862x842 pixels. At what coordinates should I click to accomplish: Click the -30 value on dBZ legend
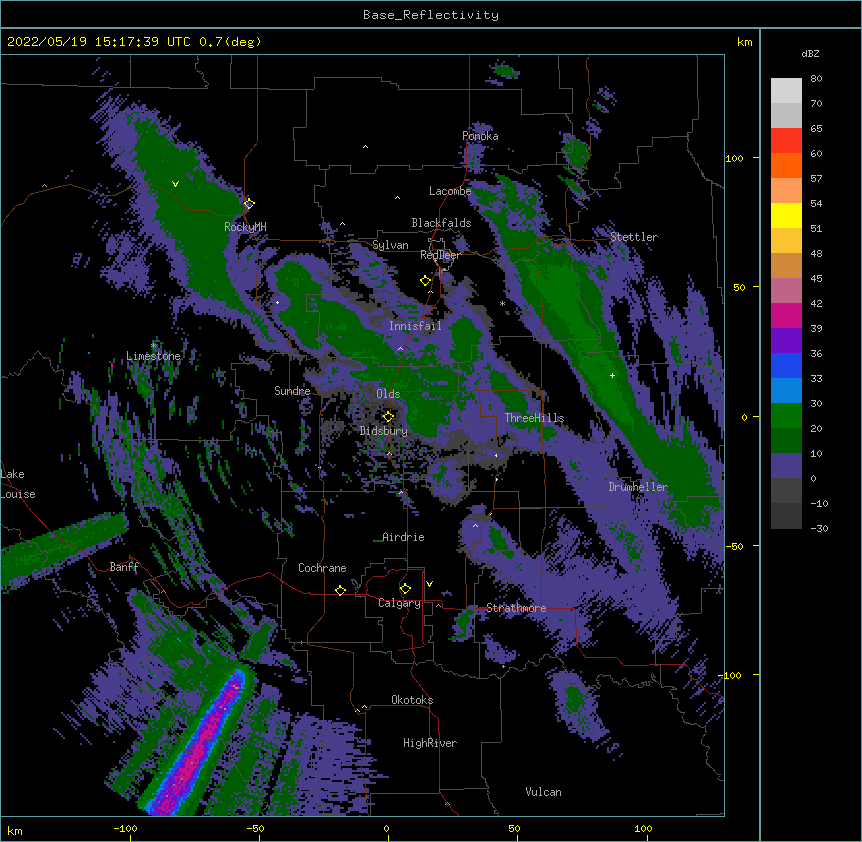pyautogui.click(x=819, y=529)
